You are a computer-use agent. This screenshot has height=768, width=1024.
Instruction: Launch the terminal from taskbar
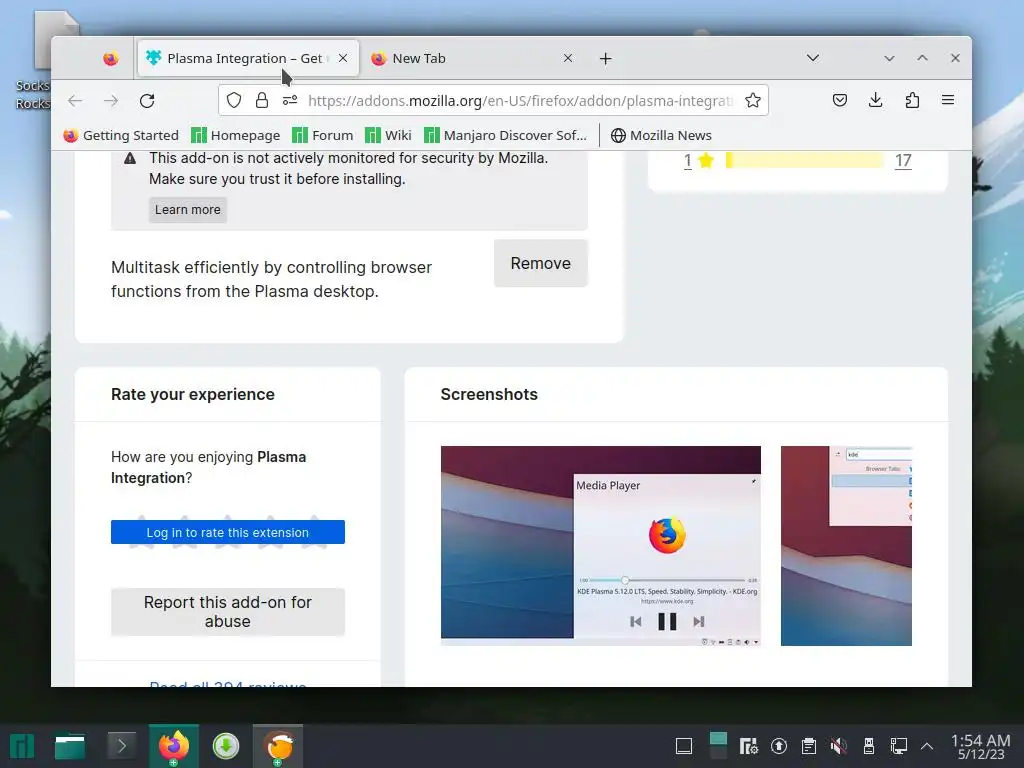tap(121, 746)
